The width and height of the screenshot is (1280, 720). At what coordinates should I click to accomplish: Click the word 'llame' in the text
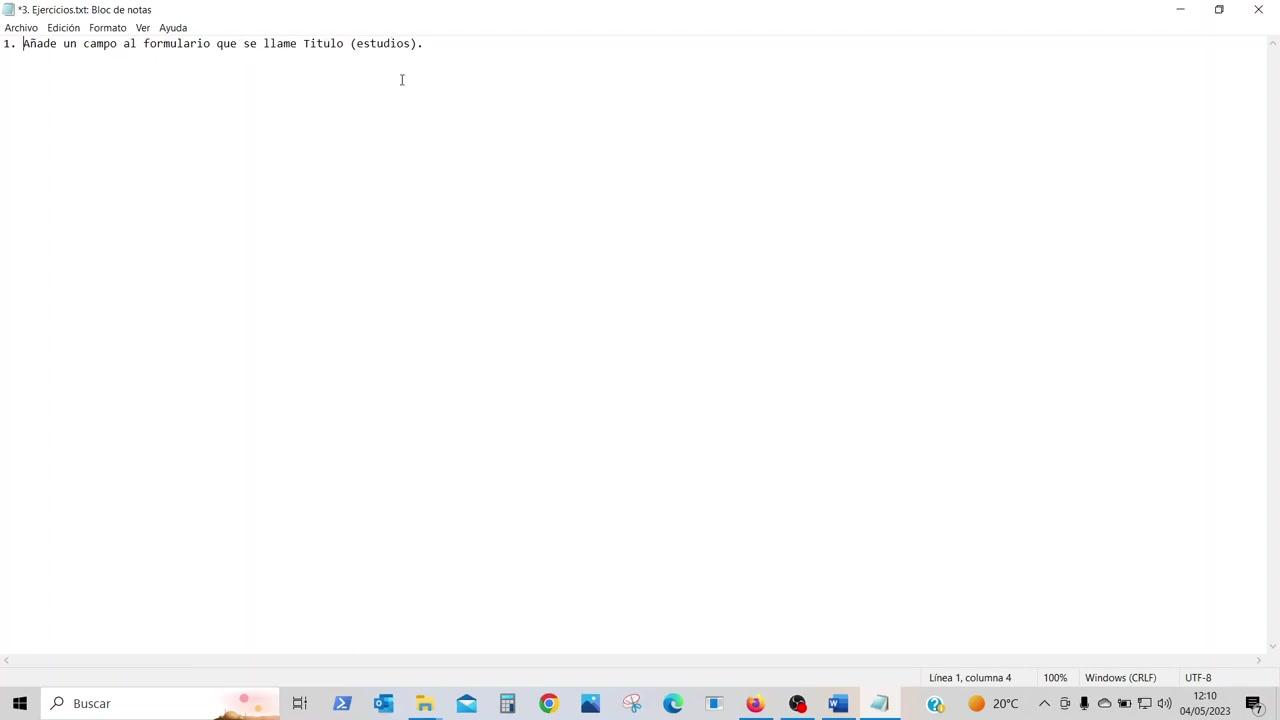point(280,44)
